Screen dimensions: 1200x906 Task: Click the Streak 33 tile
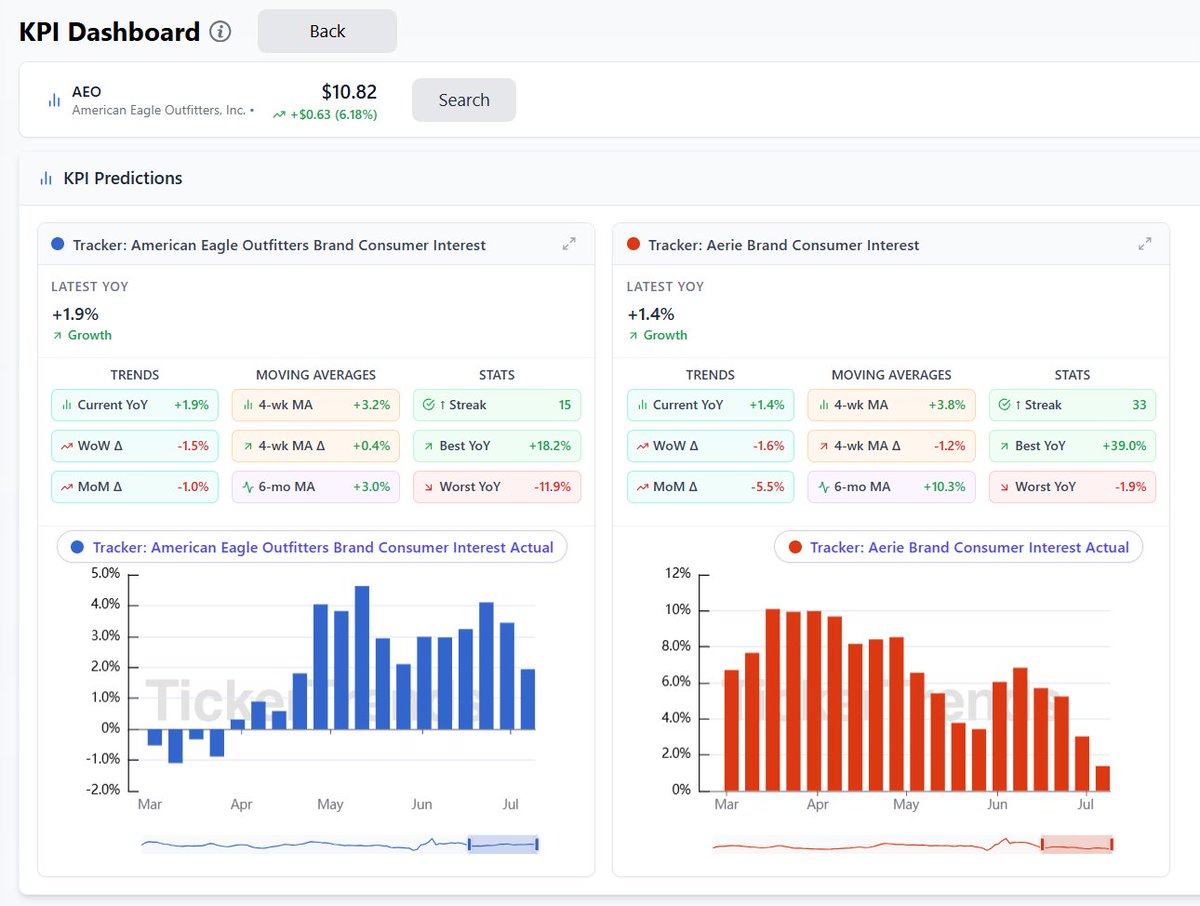tap(1072, 405)
